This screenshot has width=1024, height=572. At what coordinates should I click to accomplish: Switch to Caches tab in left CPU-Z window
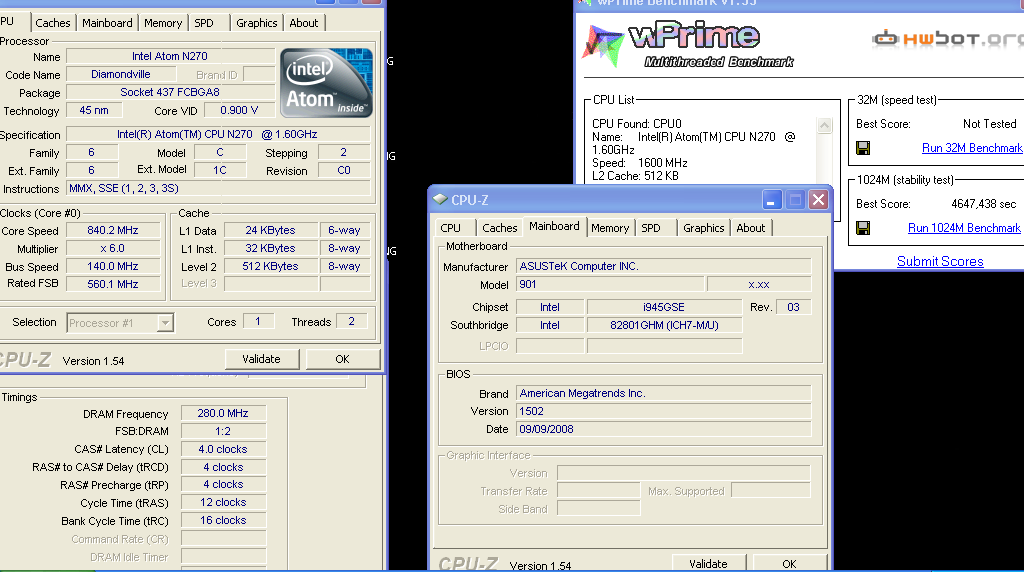point(53,23)
